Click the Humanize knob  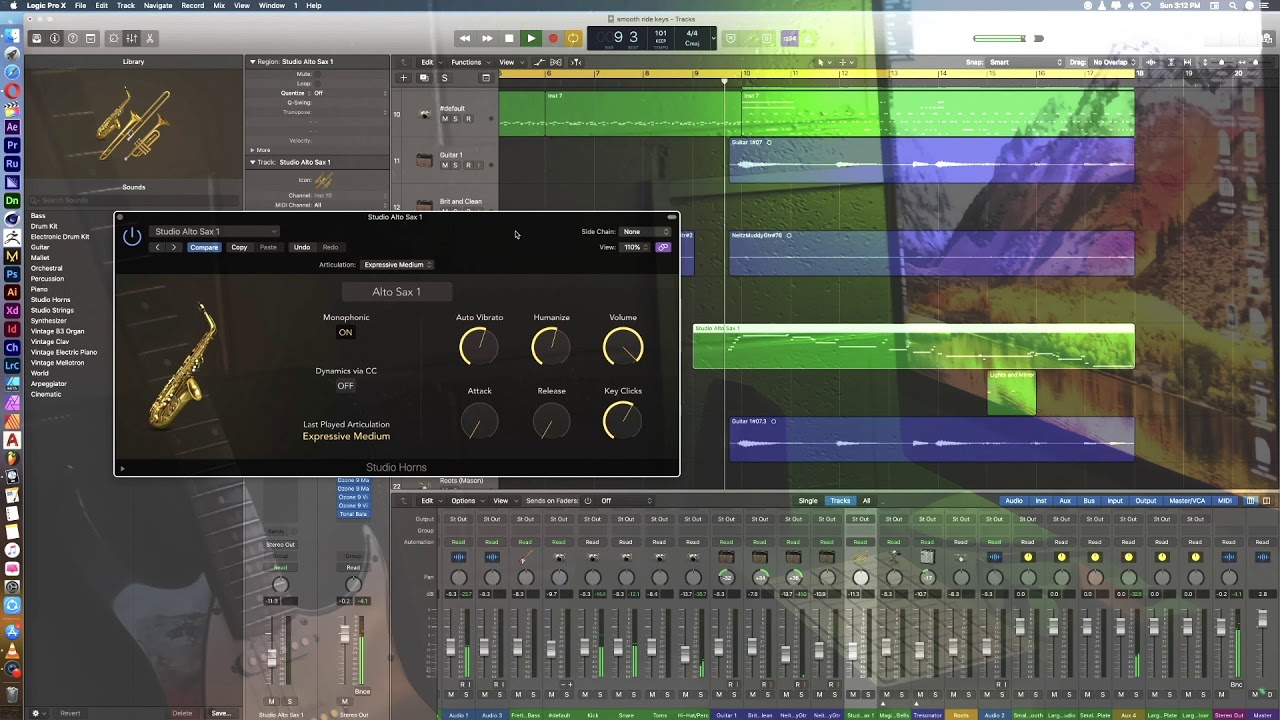551,347
